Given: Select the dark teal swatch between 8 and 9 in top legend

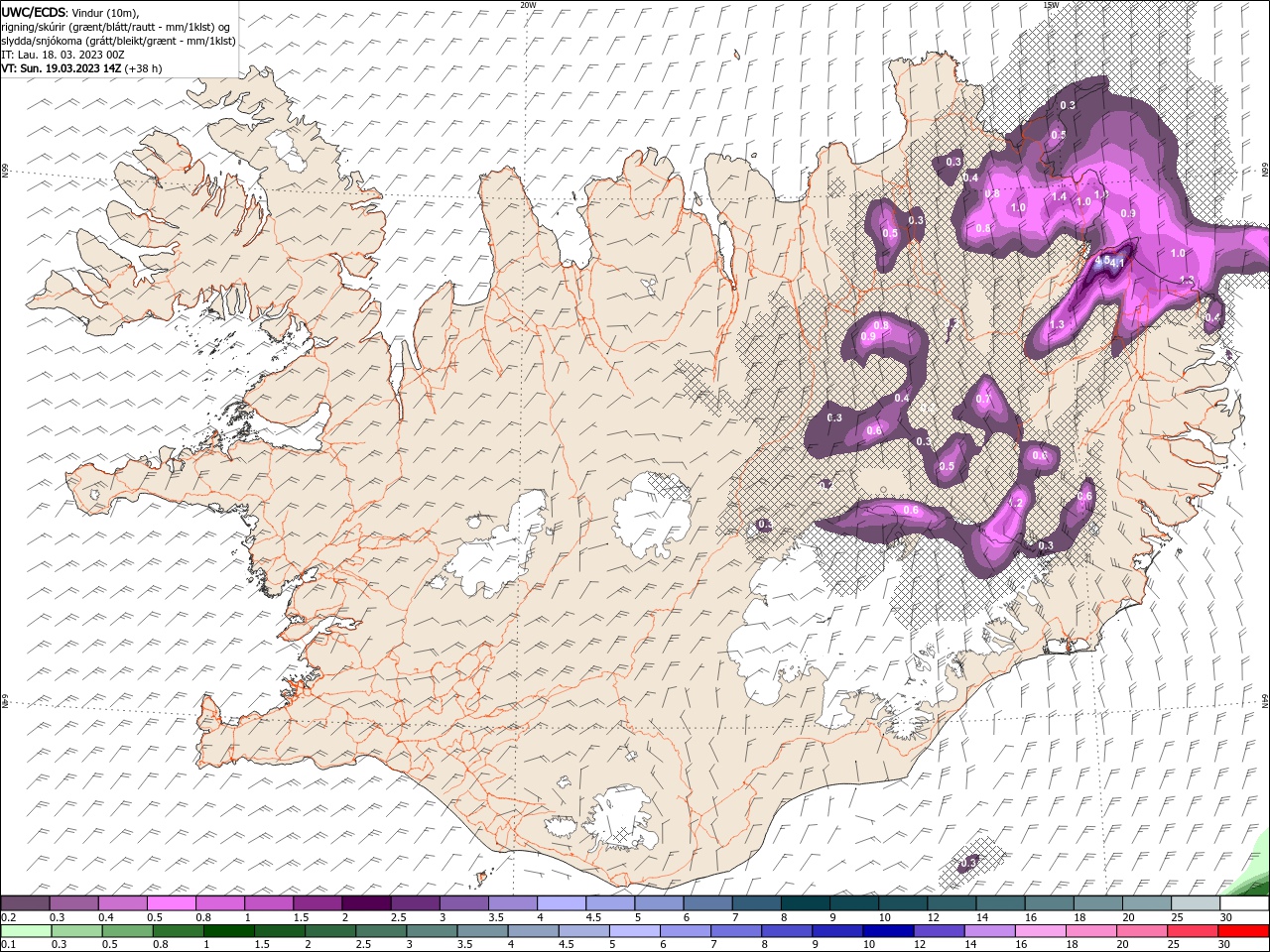Looking at the screenshot, I should tap(805, 903).
